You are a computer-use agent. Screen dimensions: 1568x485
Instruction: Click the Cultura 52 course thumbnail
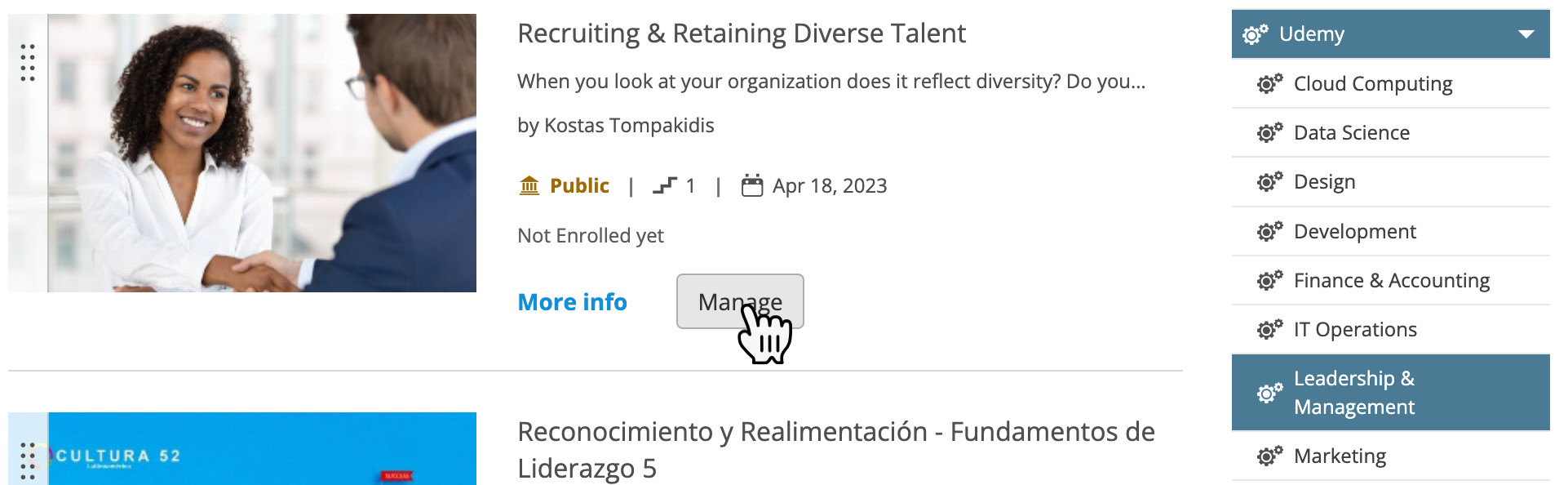click(x=261, y=449)
